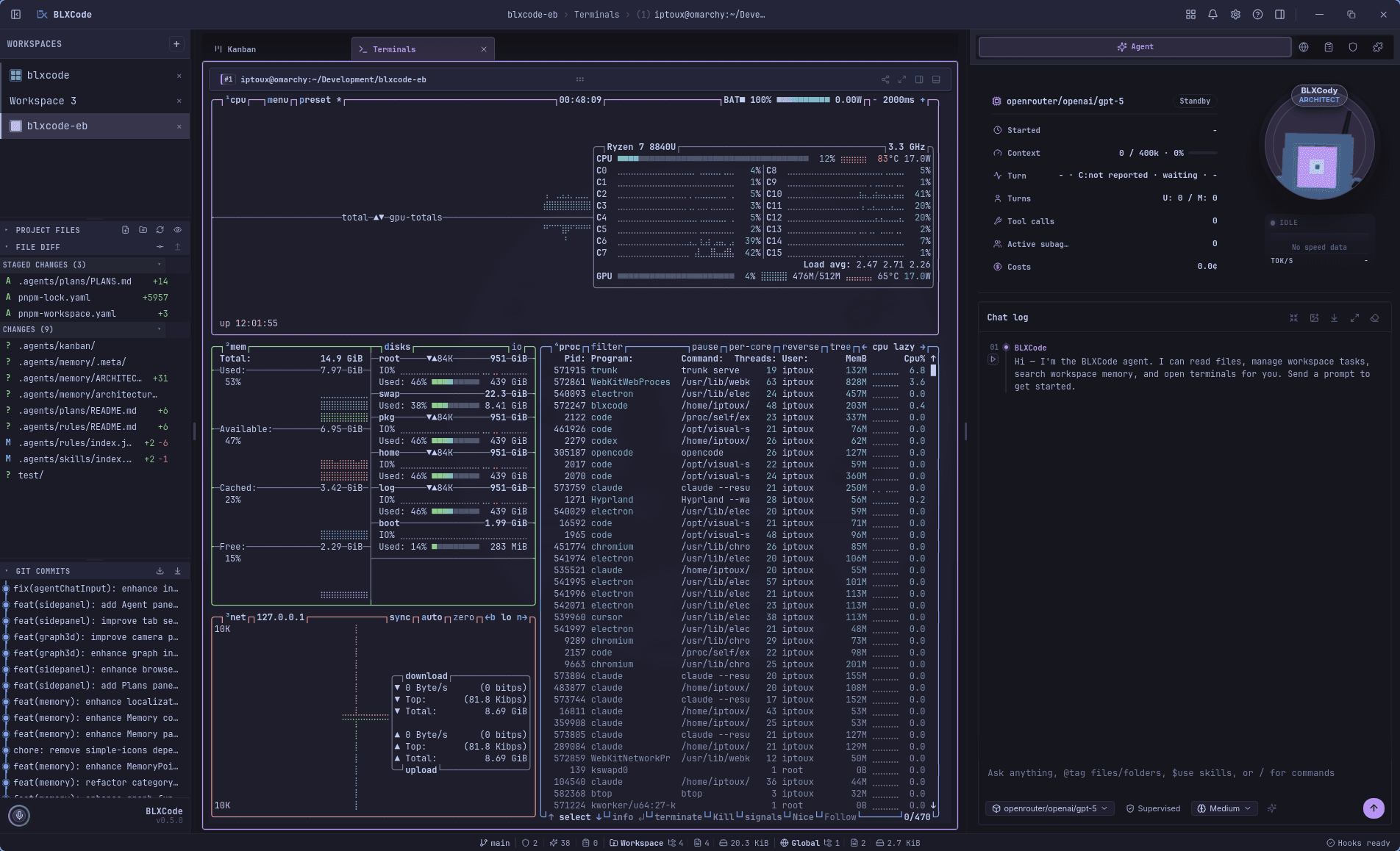Select the blxcode-eb workspace
The image size is (1400, 851).
click(x=95, y=126)
